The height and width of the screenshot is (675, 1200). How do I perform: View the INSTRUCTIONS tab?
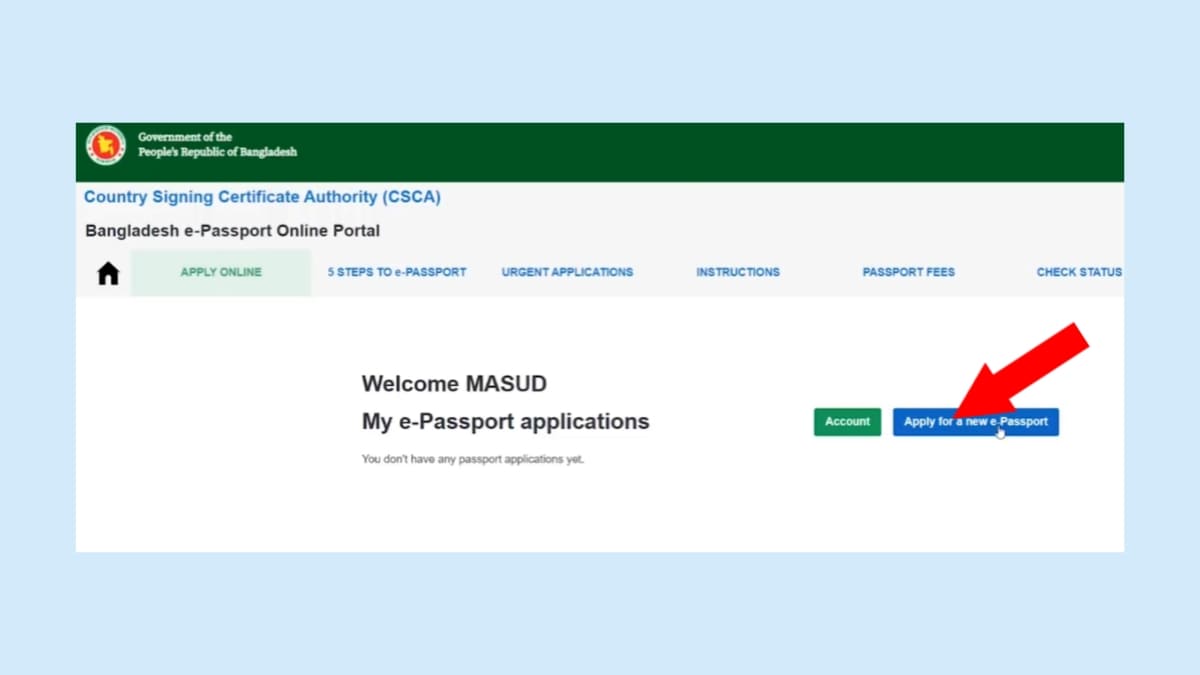coord(738,272)
